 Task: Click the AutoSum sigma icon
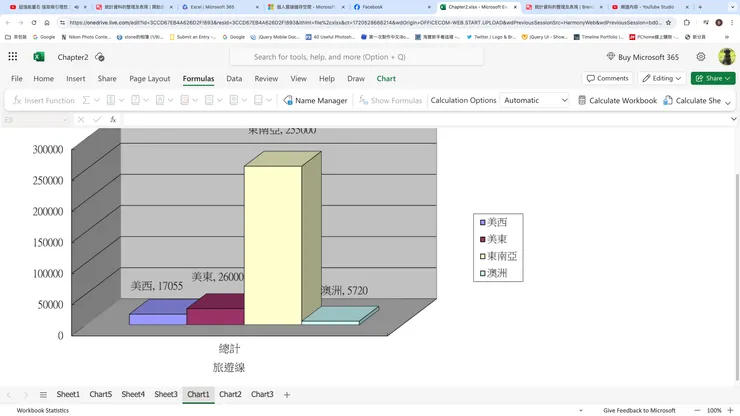click(x=86, y=100)
